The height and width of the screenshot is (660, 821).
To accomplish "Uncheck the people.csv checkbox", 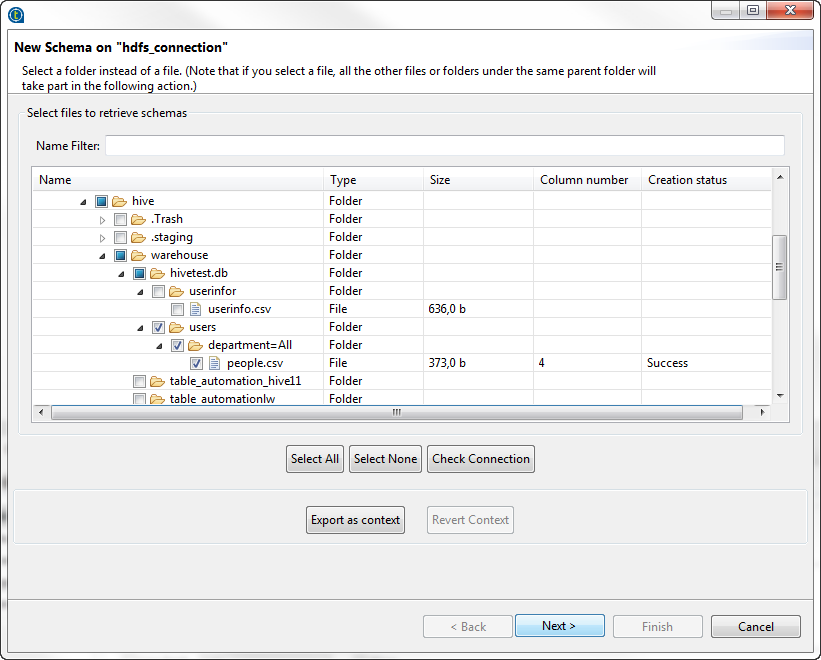I will [x=196, y=363].
